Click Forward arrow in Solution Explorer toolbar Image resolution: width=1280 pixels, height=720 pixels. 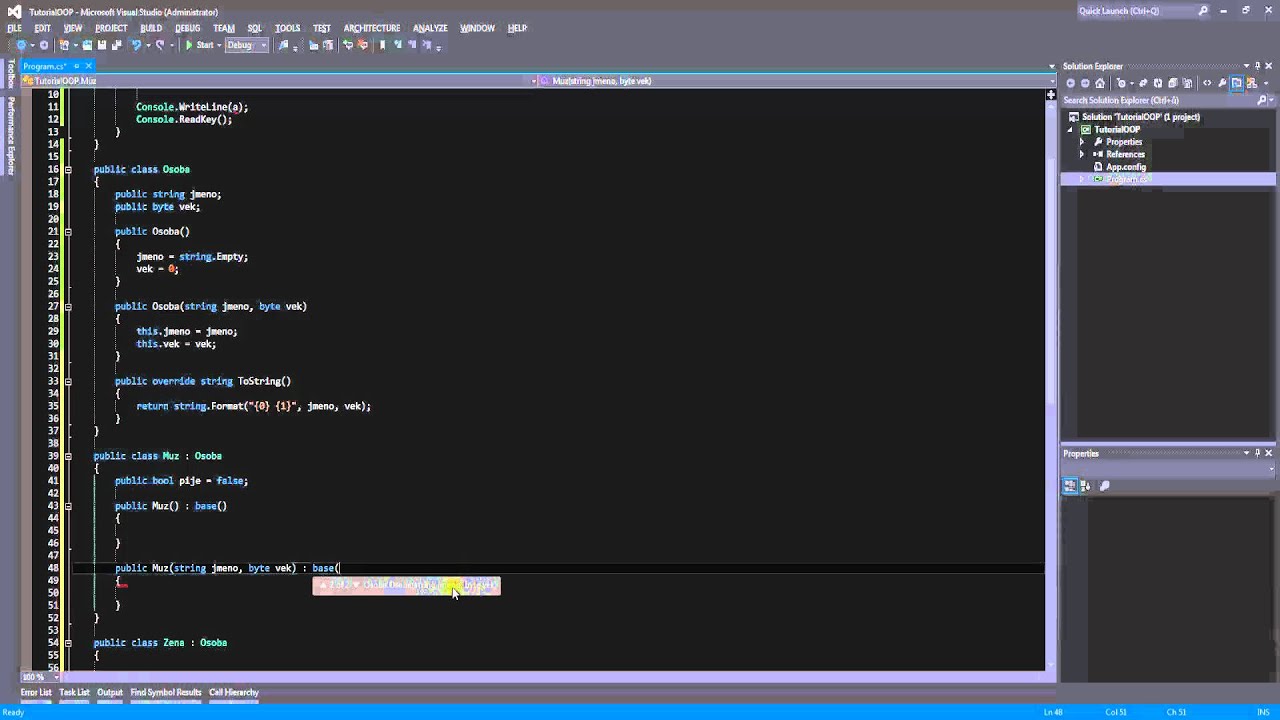tap(1085, 83)
